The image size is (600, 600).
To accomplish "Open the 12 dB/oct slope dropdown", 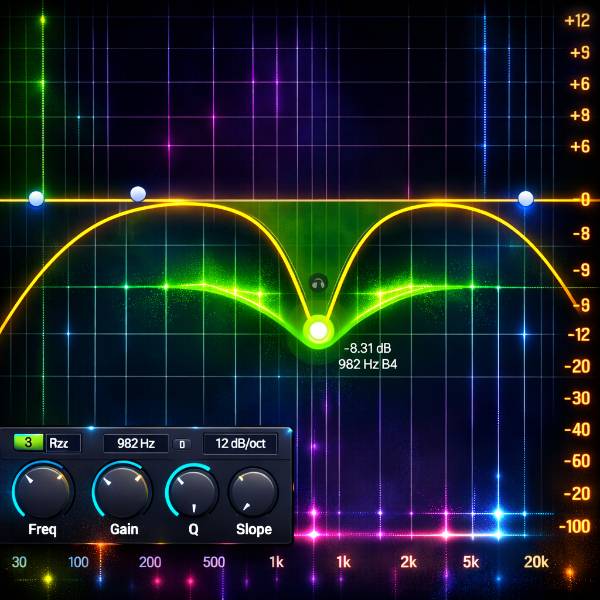I will click(240, 443).
